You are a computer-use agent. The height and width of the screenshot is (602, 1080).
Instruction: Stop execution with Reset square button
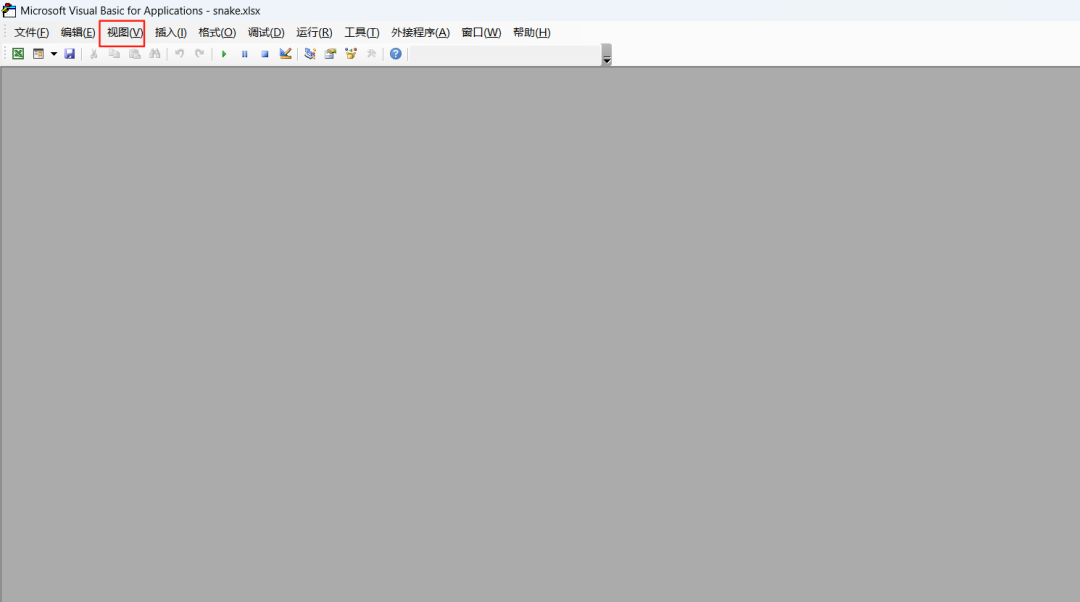pos(264,54)
